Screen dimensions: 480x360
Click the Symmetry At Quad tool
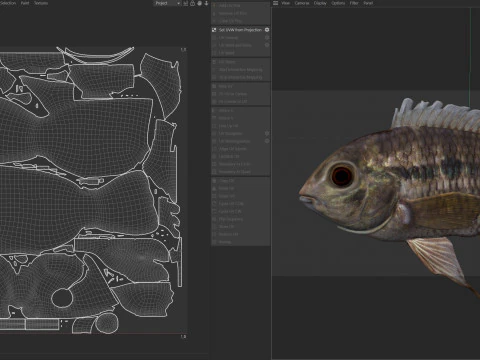(240, 172)
